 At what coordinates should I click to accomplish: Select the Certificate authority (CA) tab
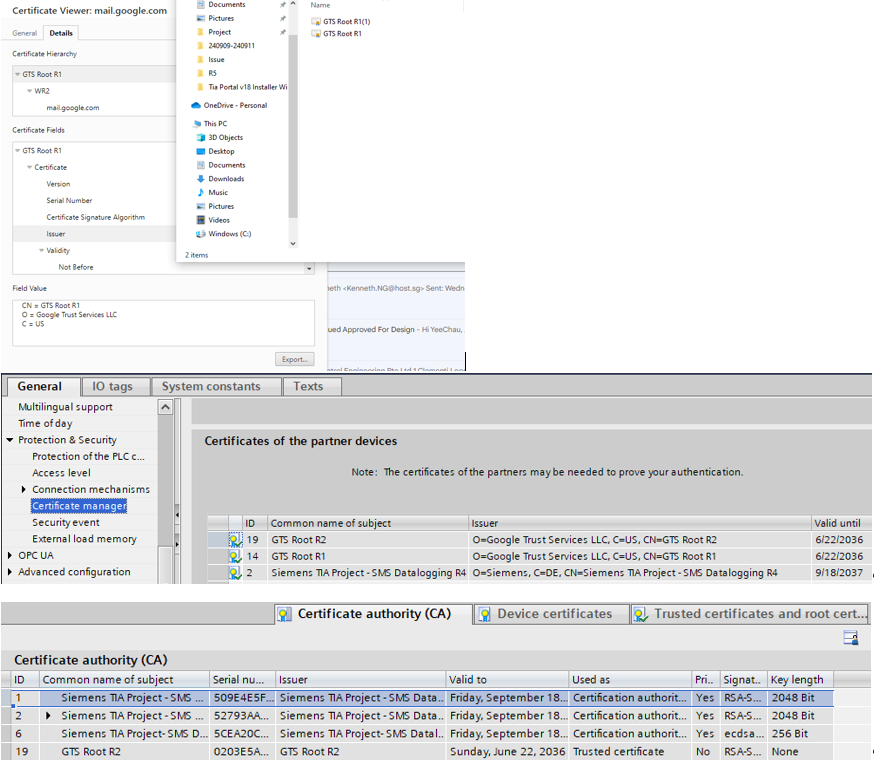(373, 614)
